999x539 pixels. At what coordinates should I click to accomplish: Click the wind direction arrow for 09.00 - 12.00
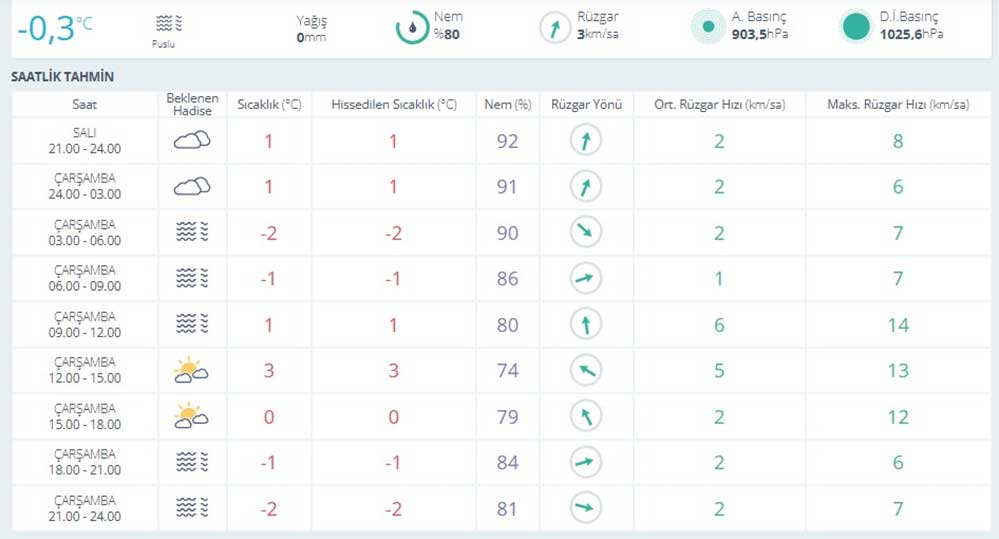tap(586, 325)
